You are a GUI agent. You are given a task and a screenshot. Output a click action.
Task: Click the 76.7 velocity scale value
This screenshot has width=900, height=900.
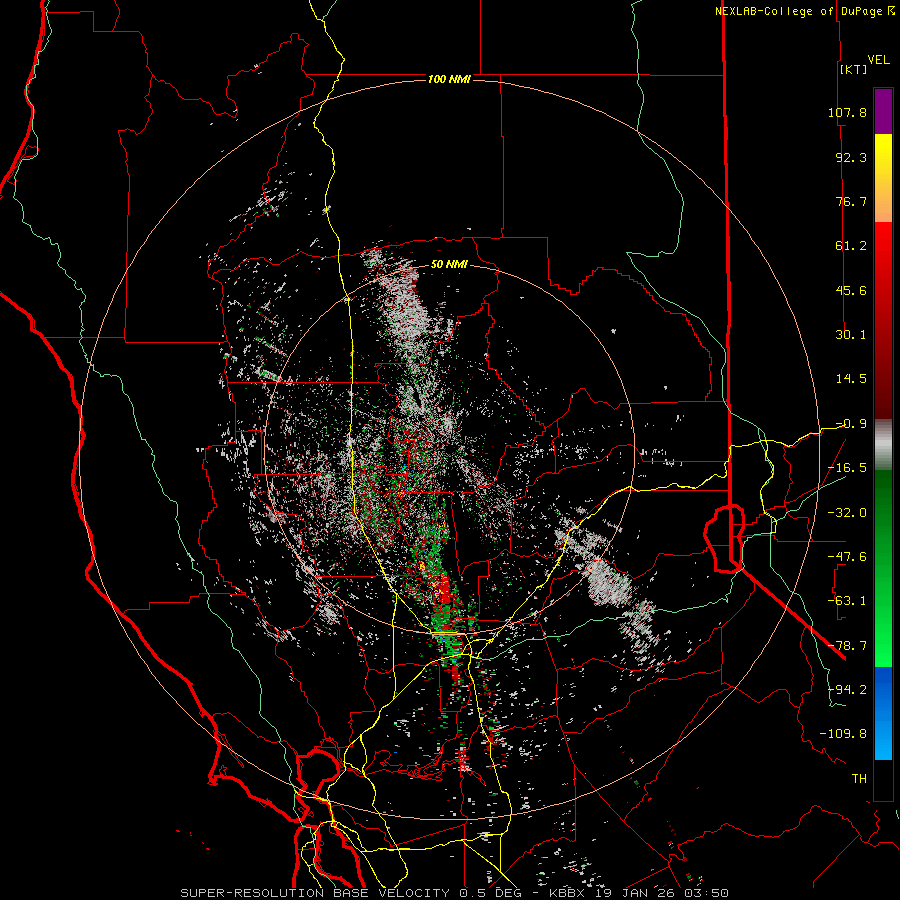(x=851, y=201)
